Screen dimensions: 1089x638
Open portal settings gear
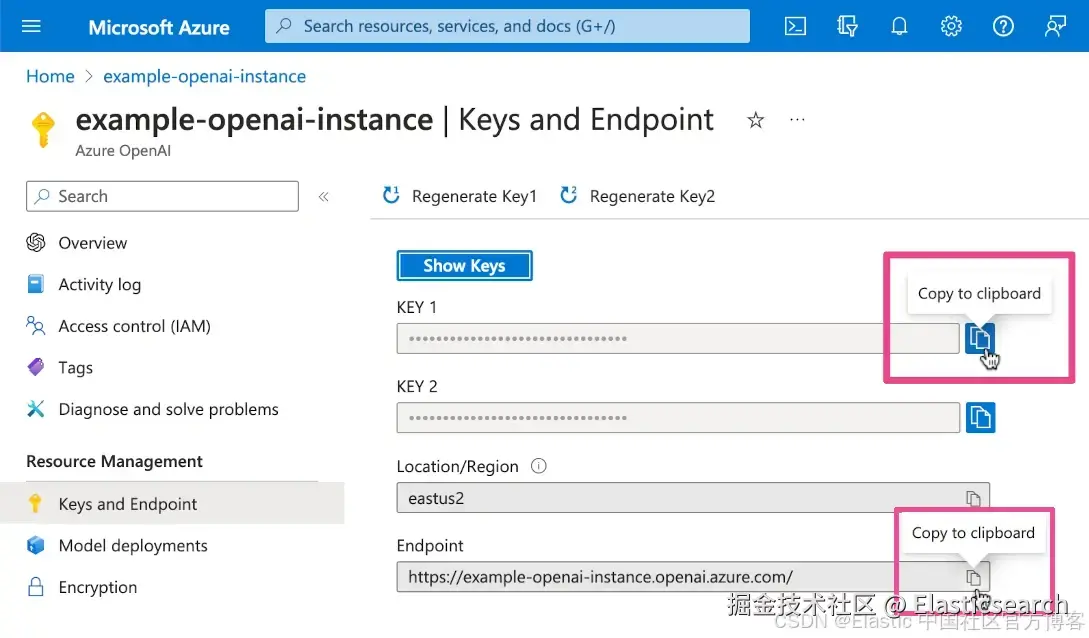(x=951, y=26)
